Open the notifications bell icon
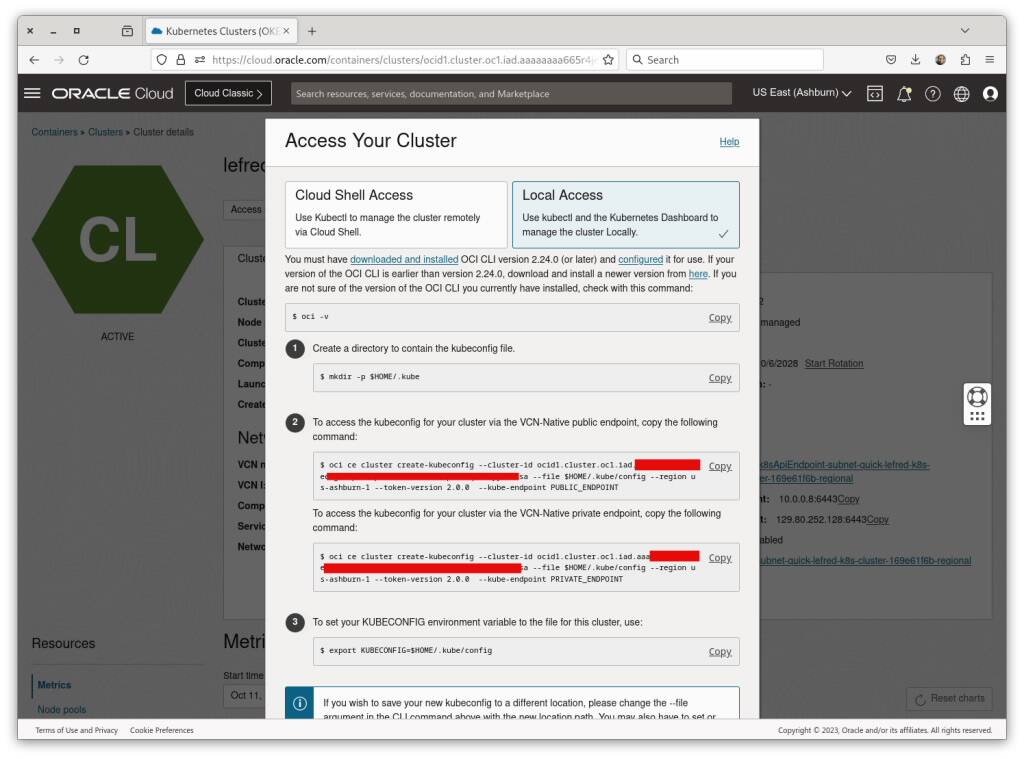Screen dimensions: 1024x759 (x=904, y=94)
